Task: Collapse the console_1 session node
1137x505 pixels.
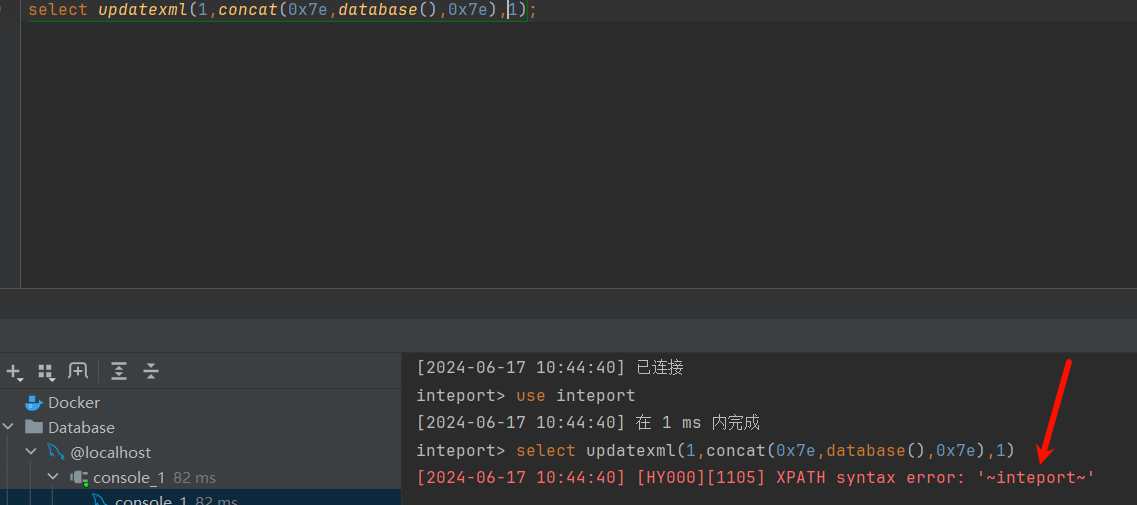Action: [54, 477]
